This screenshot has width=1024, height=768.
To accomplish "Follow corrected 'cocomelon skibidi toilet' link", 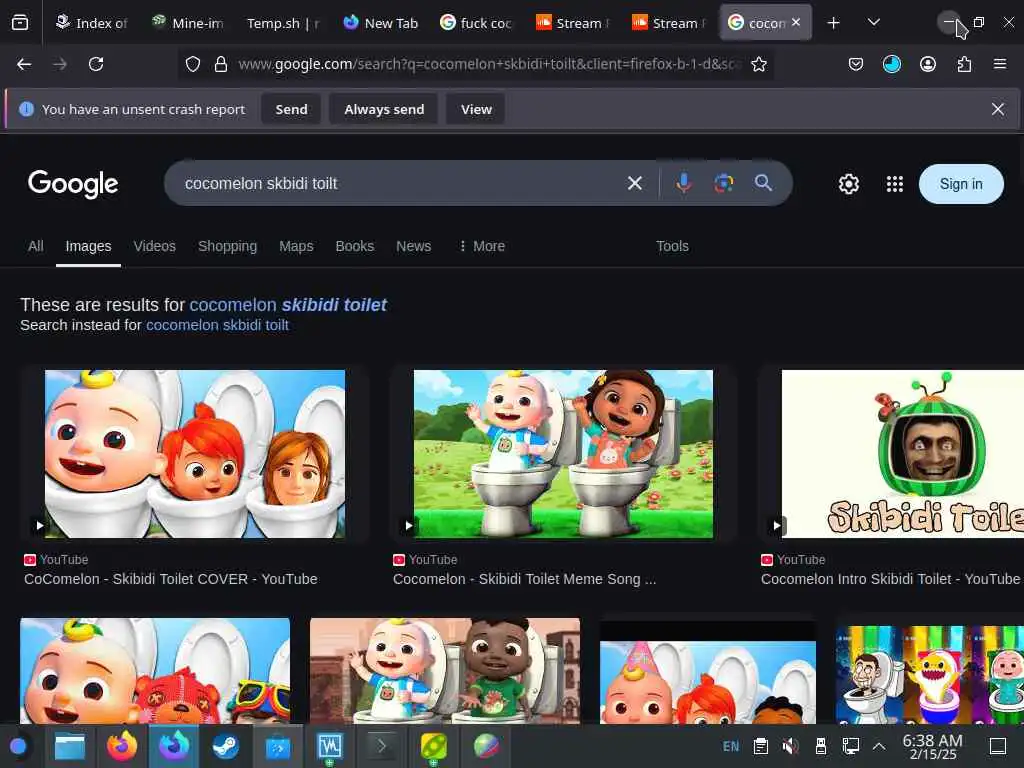I will pos(288,305).
